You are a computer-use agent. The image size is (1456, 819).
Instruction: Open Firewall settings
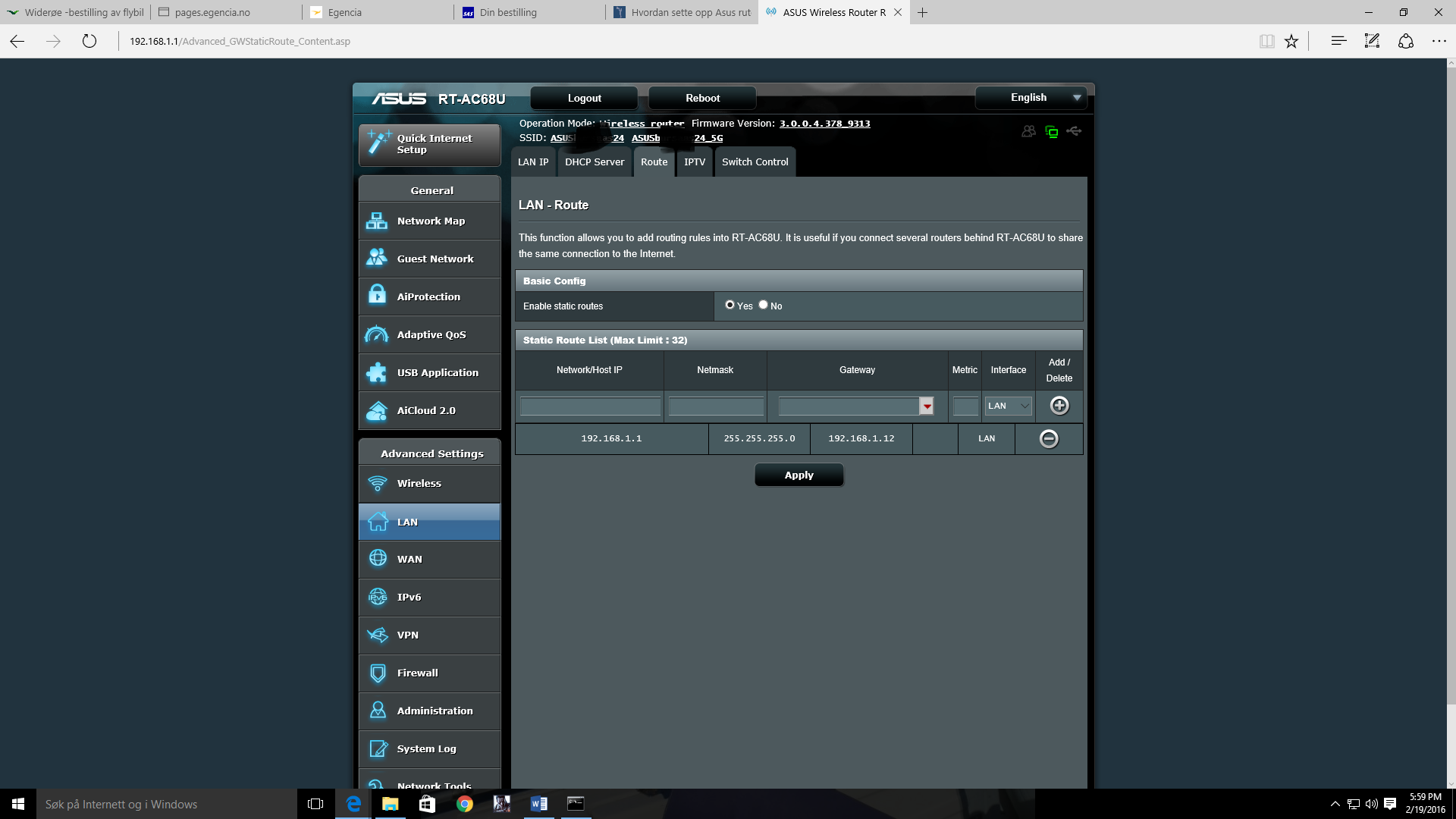[x=429, y=673]
